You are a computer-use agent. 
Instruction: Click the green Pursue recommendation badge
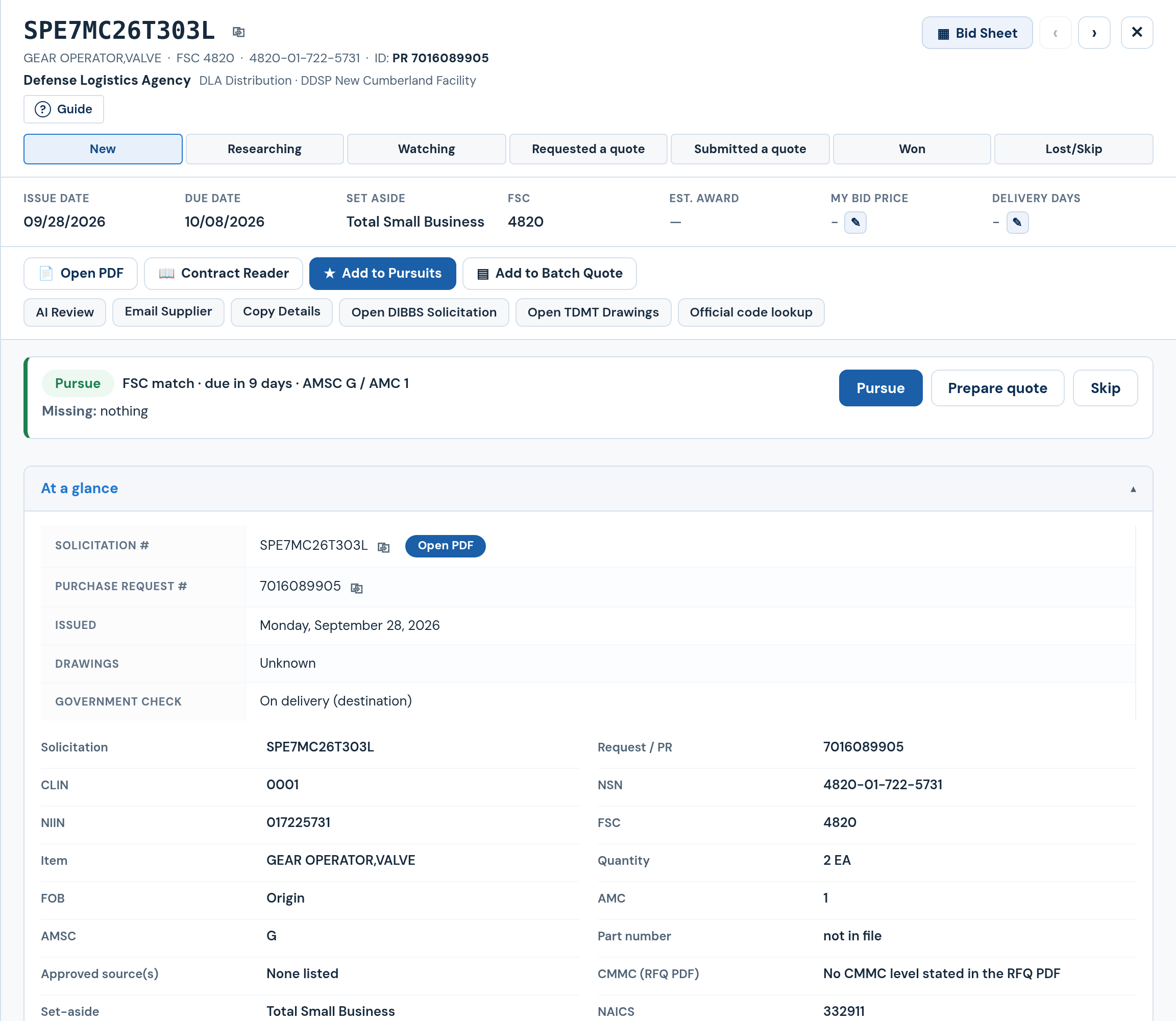pyautogui.click(x=78, y=383)
